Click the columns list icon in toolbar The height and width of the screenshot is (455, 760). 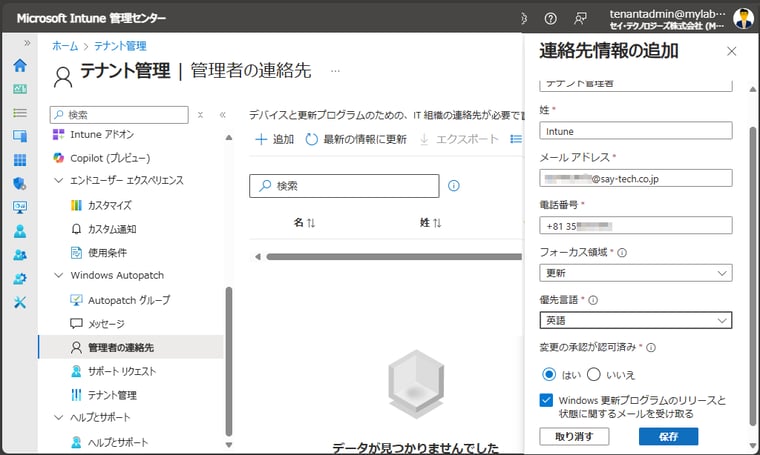(516, 140)
